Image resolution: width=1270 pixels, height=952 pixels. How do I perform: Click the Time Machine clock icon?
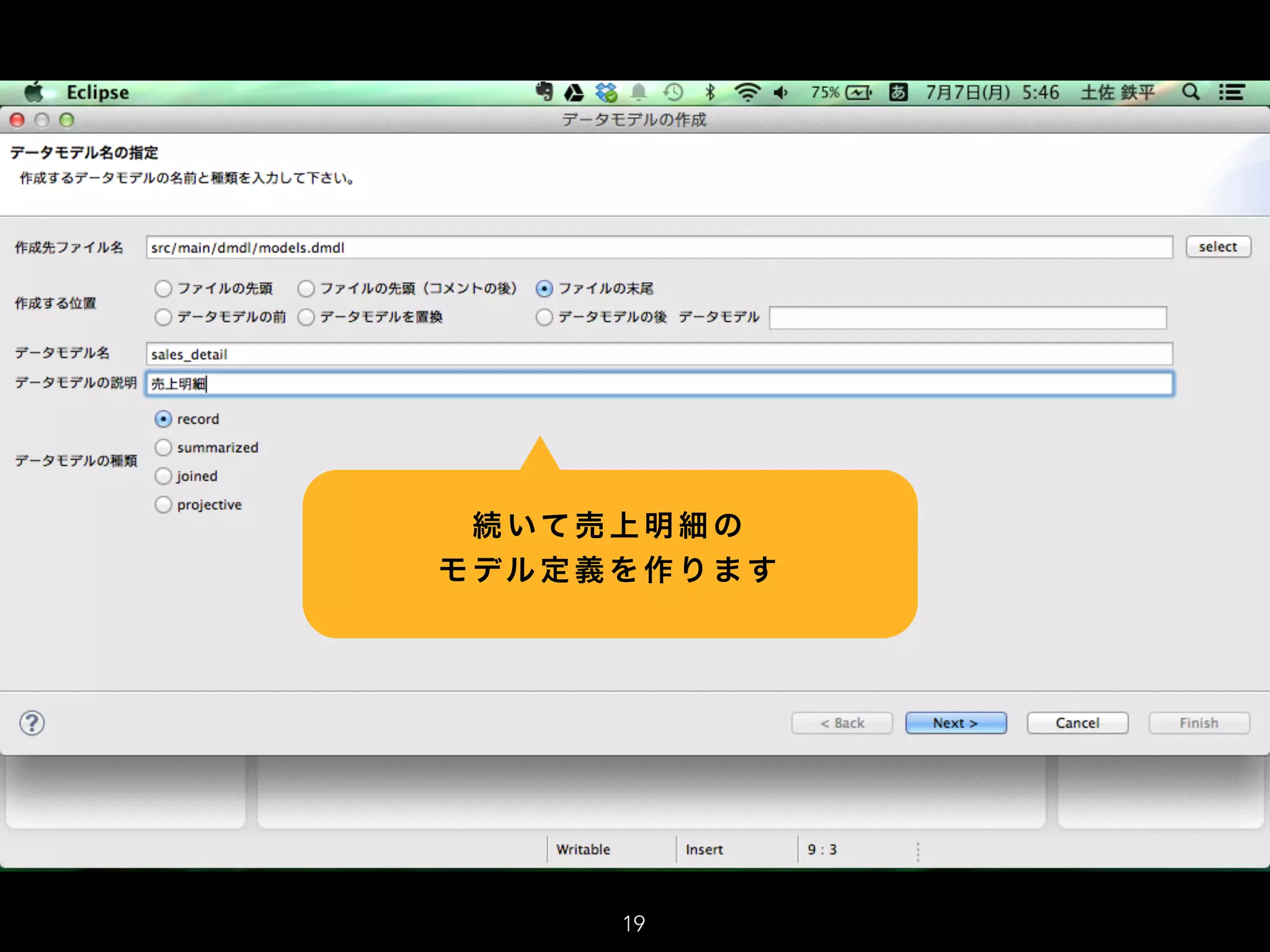[673, 93]
